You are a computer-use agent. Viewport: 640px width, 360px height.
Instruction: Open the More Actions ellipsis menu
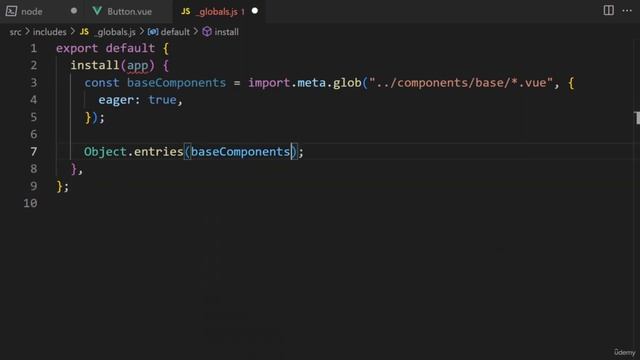pos(627,11)
